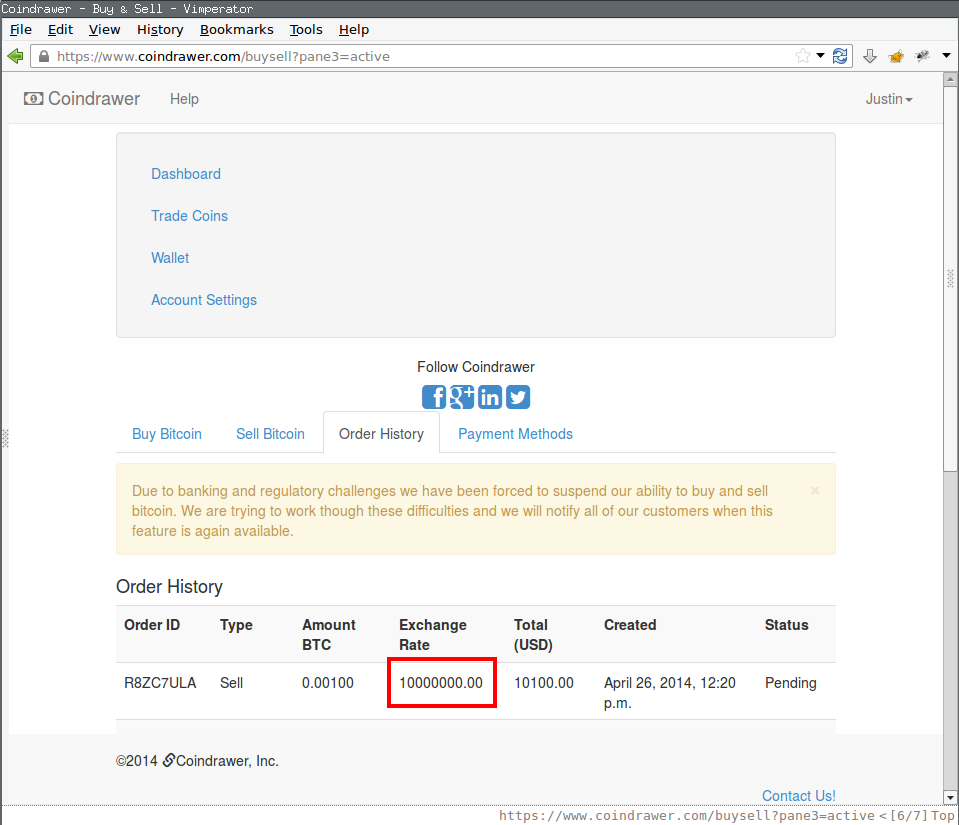Click the April 26, 2014 created date
The image size is (959, 825).
pyautogui.click(x=670, y=693)
